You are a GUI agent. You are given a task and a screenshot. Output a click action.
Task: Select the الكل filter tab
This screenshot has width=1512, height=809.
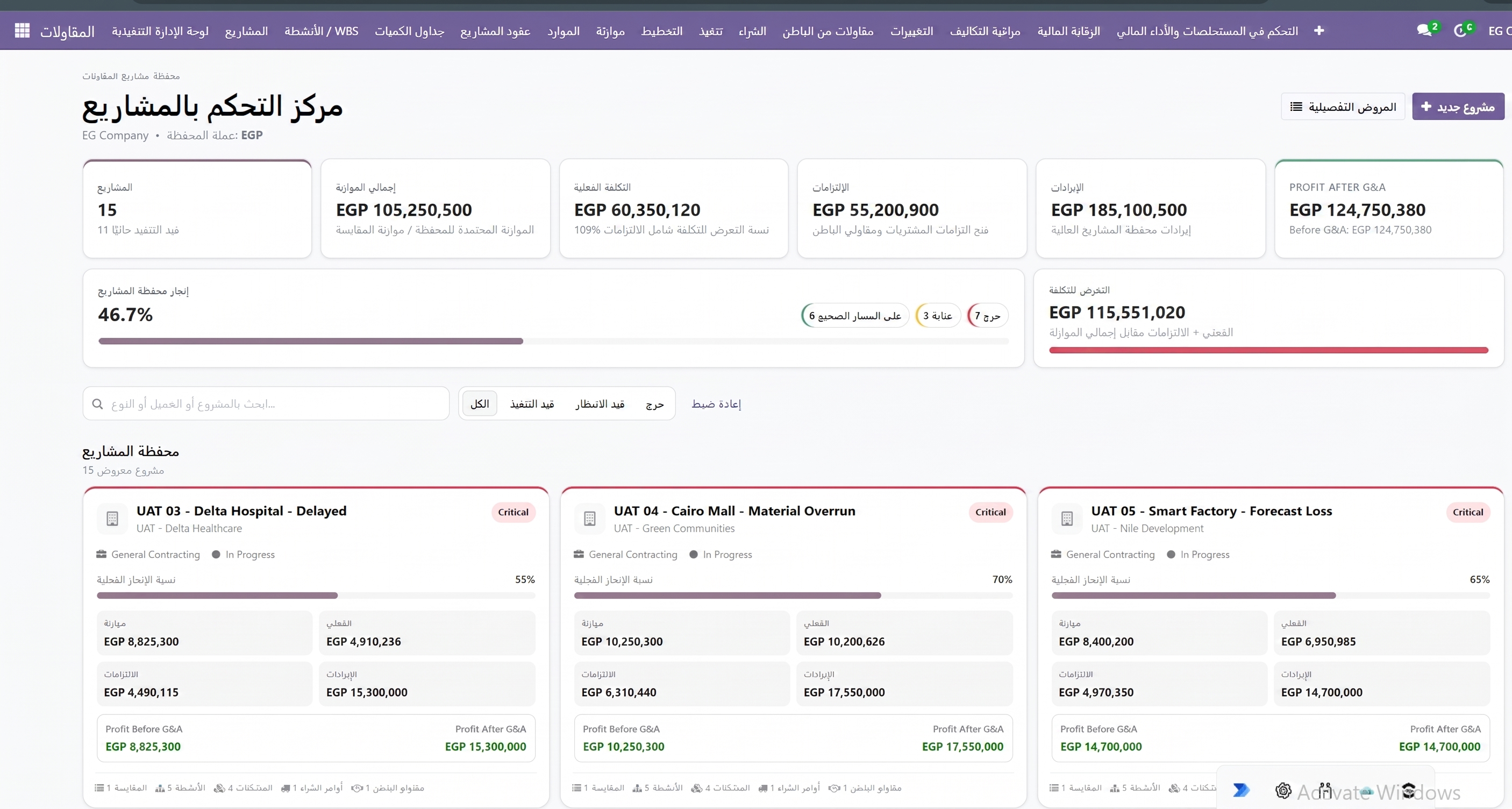[x=480, y=403]
